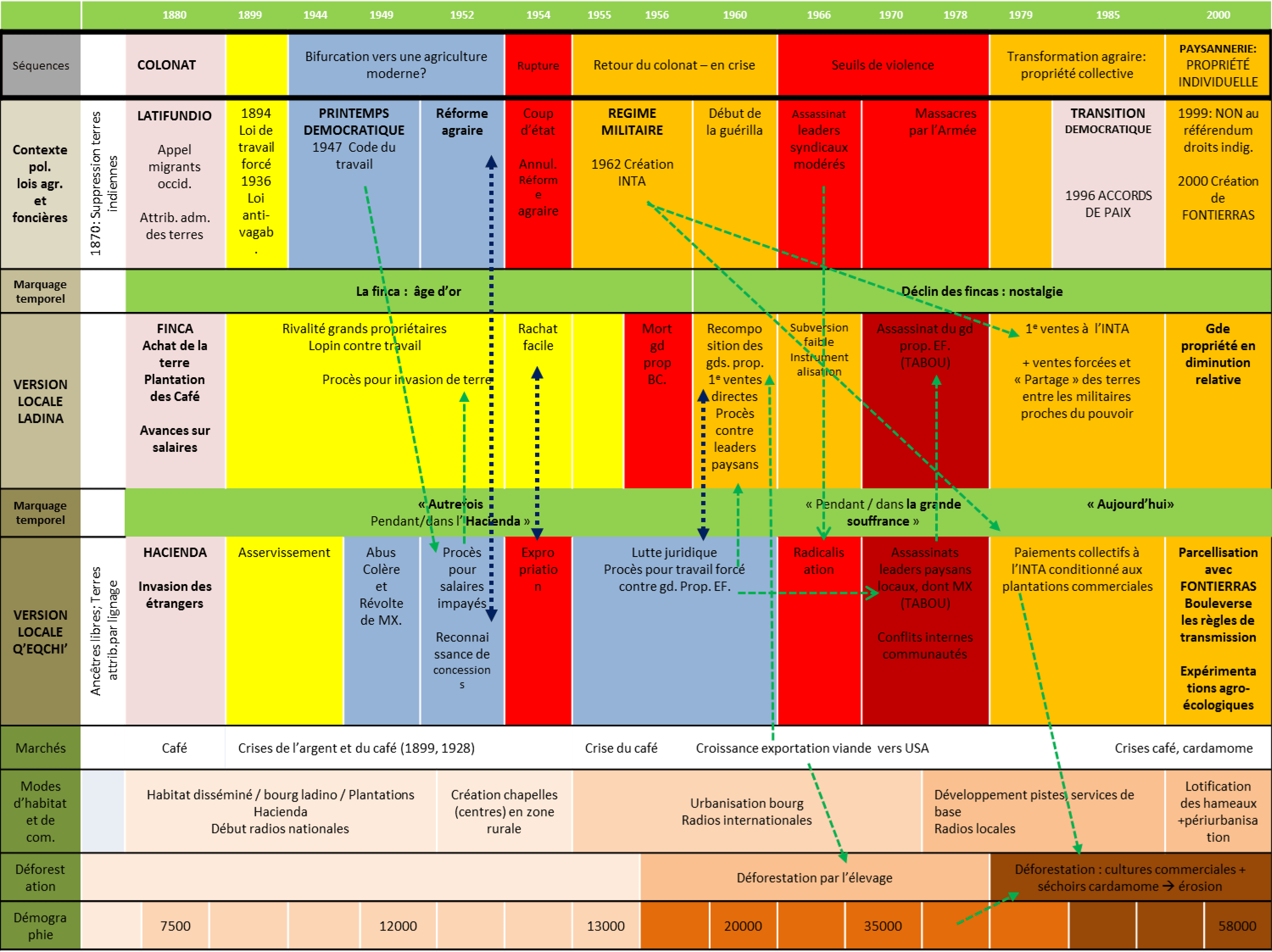Click '2000 Création de FONTIERRAS' text
The image size is (1272, 952).
tap(1218, 198)
